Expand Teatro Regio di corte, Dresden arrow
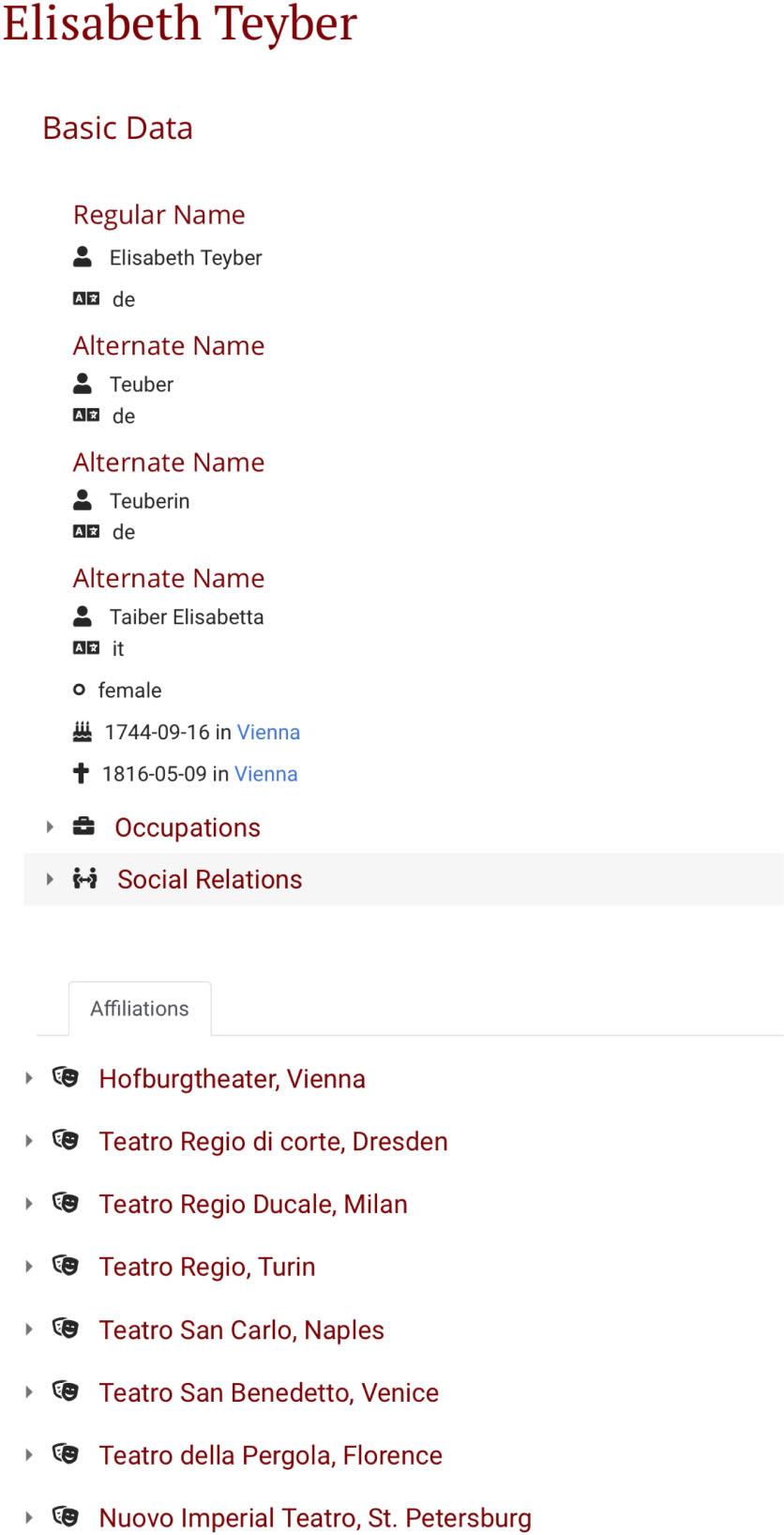 pos(29,1141)
